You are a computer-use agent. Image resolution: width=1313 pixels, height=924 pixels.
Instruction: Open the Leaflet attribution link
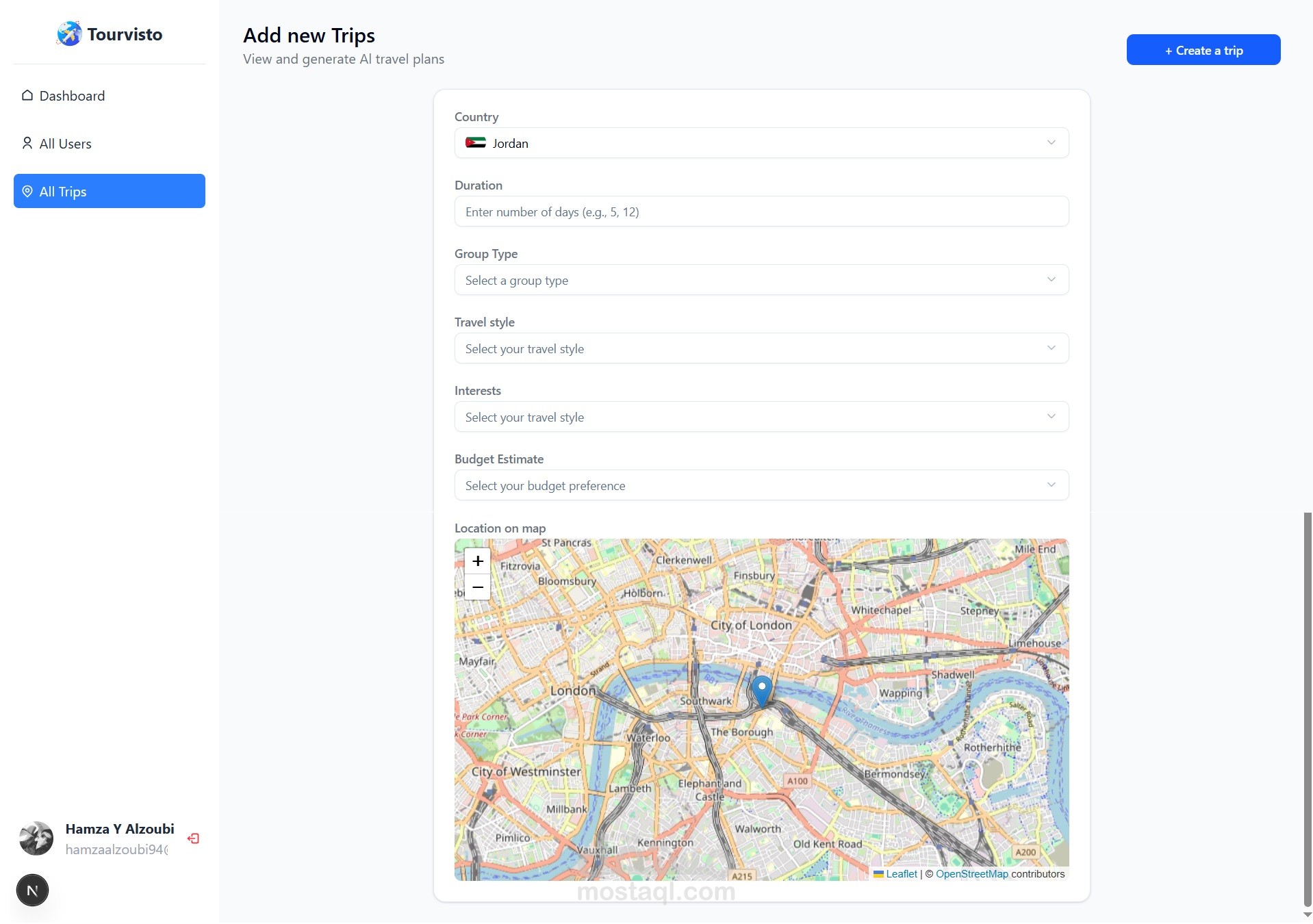tap(895, 874)
